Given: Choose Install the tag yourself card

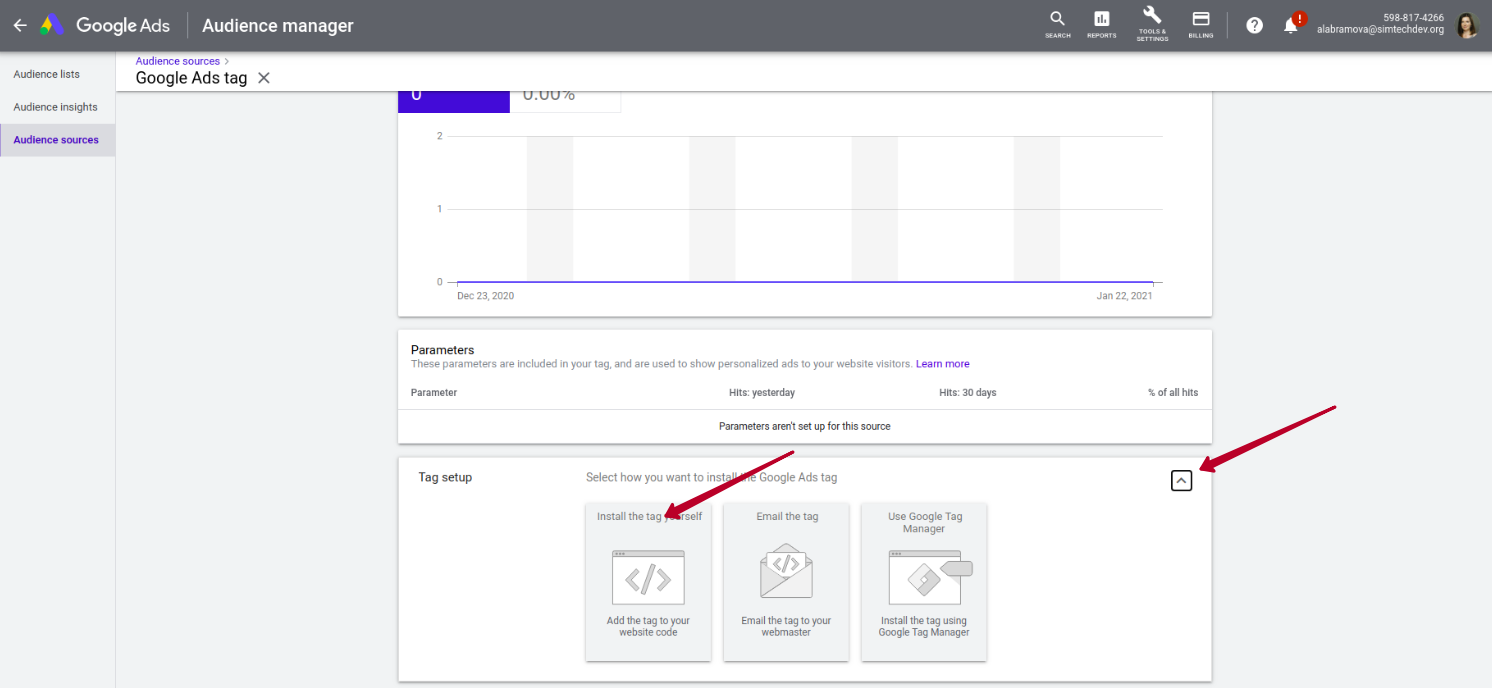Looking at the screenshot, I should 649,582.
